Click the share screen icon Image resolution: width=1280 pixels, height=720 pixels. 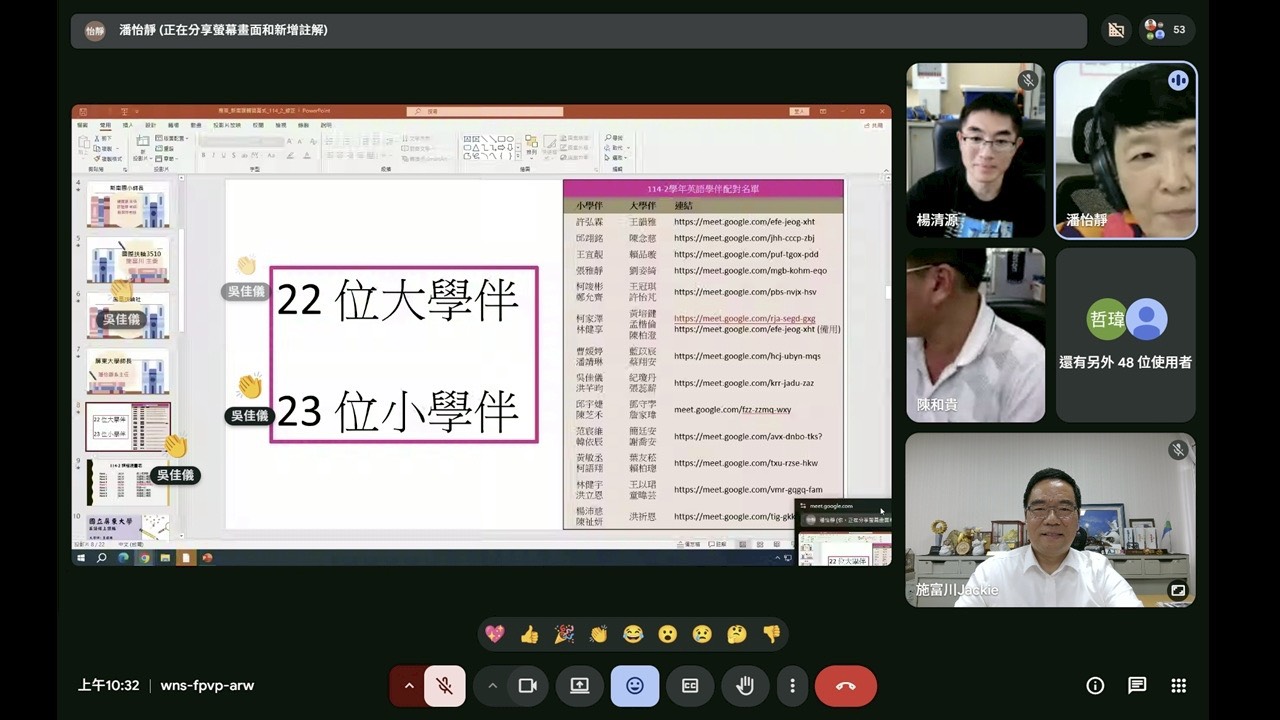tap(580, 686)
